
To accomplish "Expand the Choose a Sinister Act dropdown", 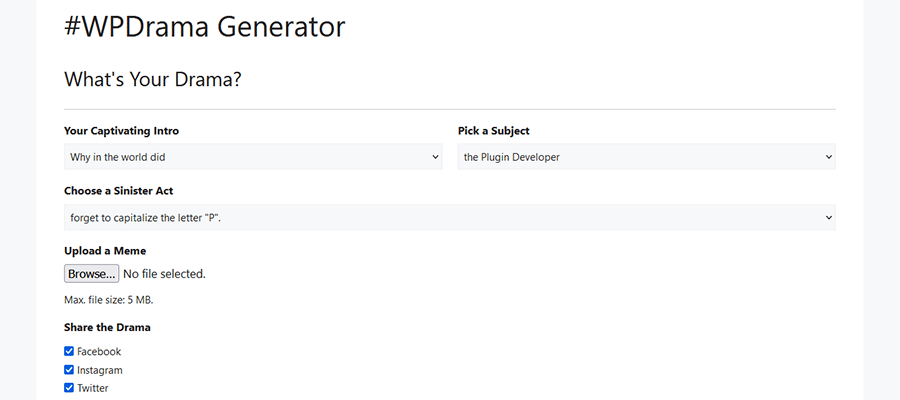I will [x=449, y=217].
